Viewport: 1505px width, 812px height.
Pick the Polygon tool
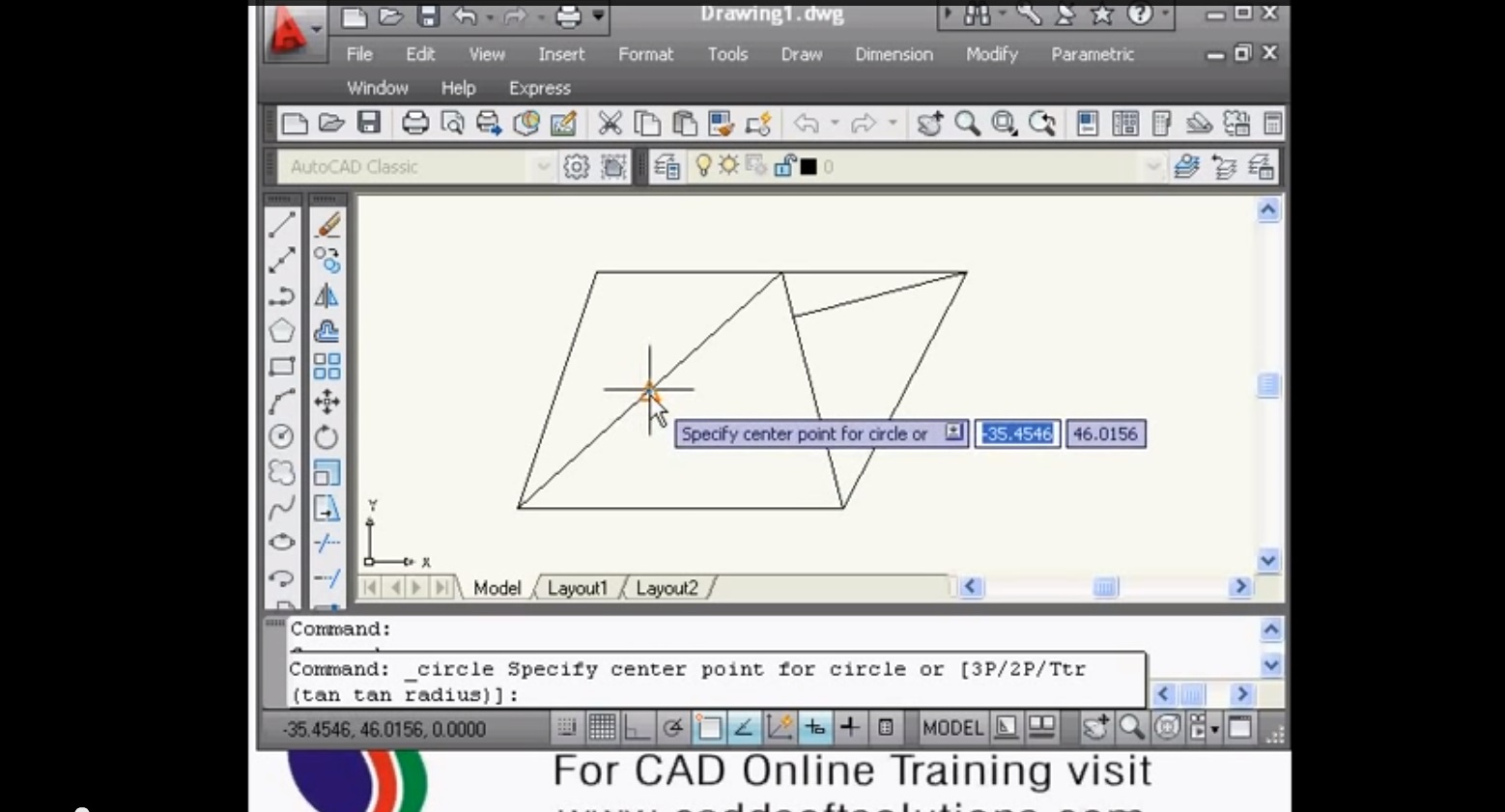[x=281, y=331]
